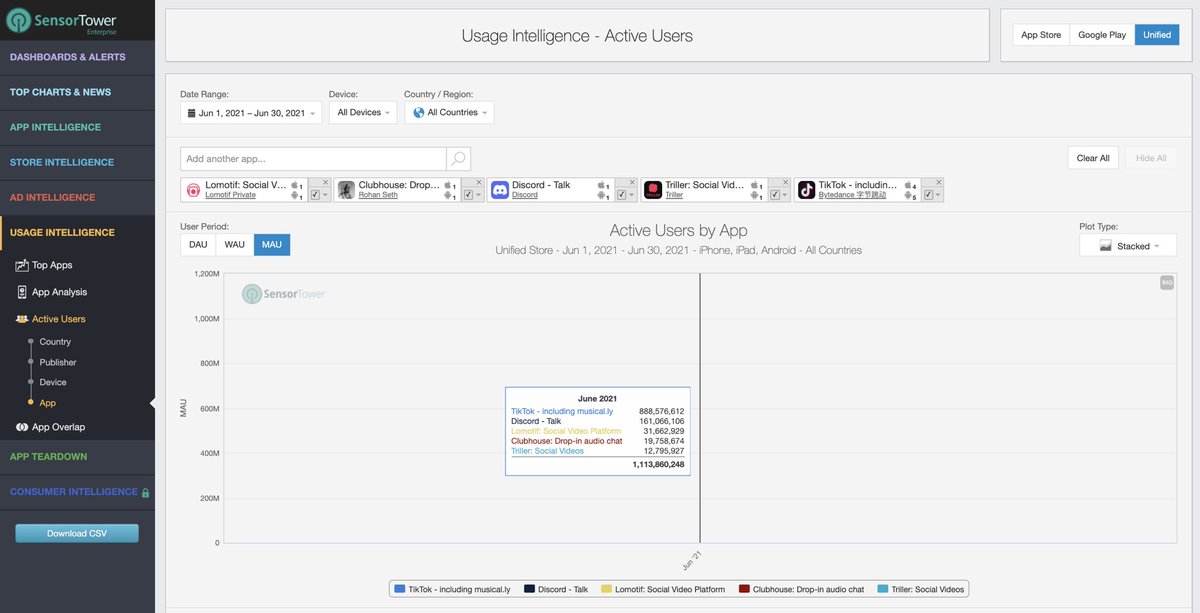
Task: Switch to App Store view
Action: (x=1041, y=35)
